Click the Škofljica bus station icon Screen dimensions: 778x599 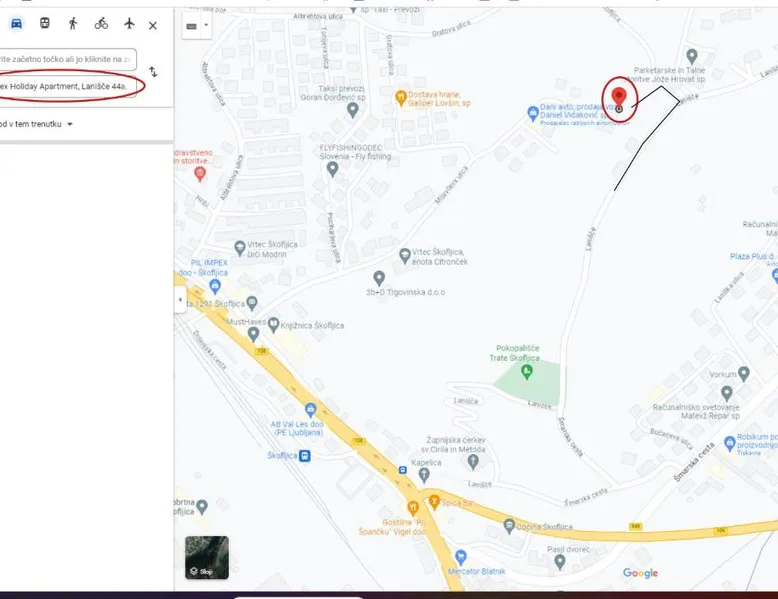306,456
